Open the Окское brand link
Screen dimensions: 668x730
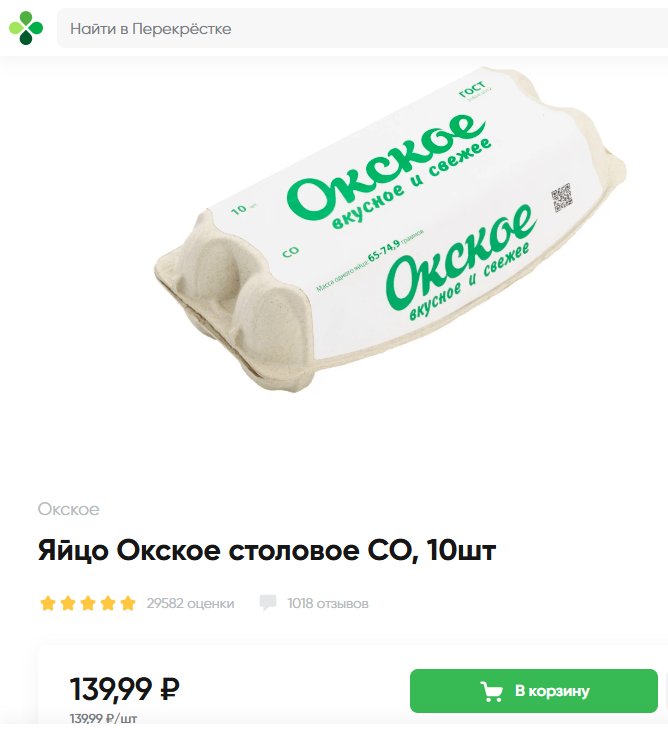[x=68, y=509]
